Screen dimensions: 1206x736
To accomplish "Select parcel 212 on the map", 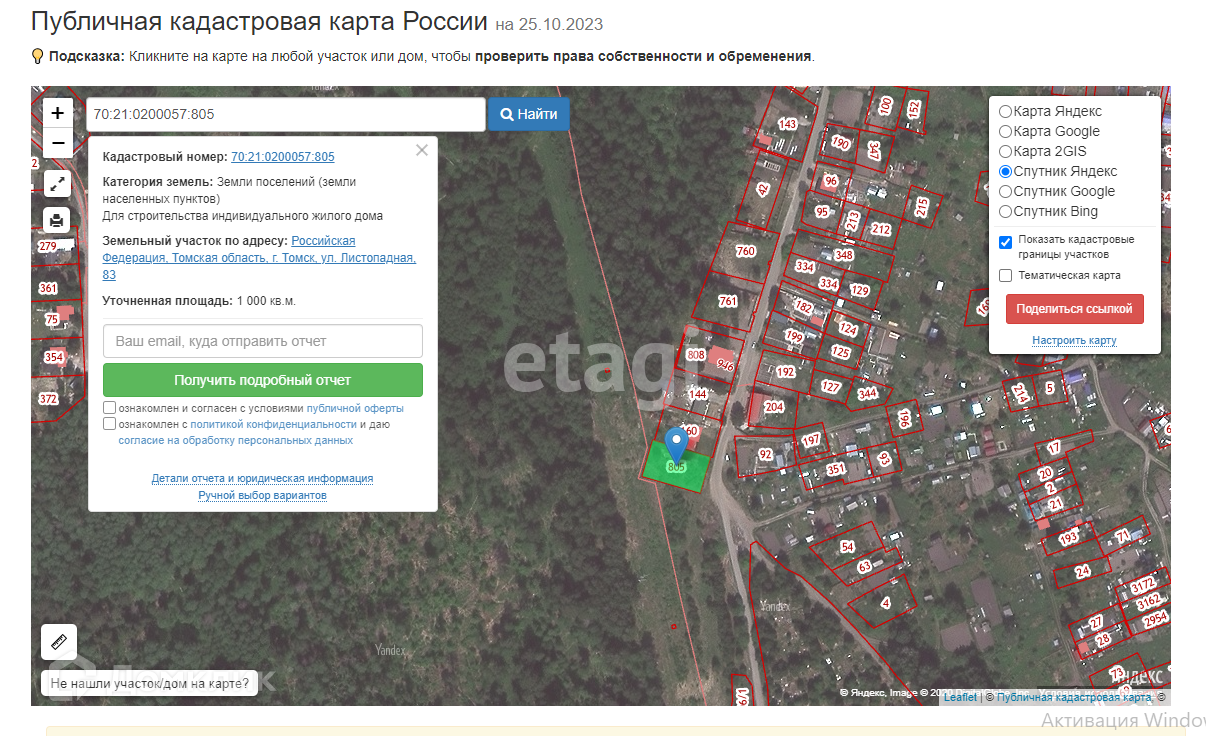I will (880, 229).
